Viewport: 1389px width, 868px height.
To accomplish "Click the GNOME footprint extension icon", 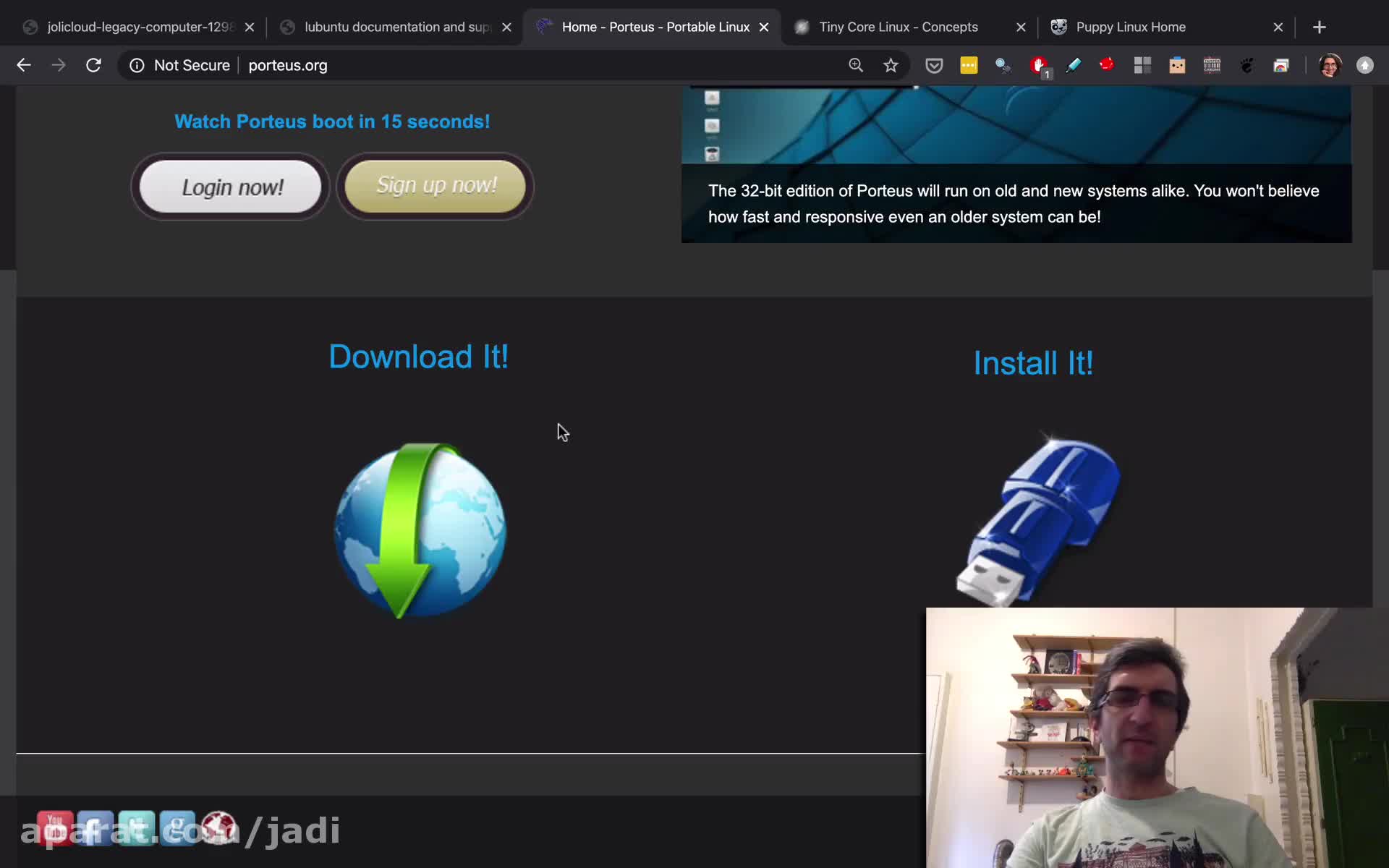I will click(x=1246, y=65).
